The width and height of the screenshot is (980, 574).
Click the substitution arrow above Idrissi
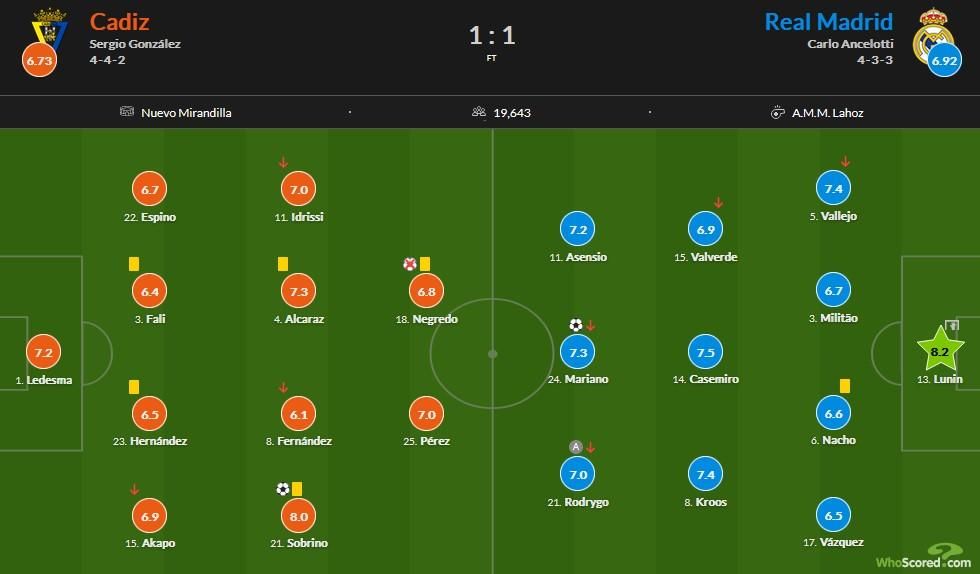click(283, 162)
